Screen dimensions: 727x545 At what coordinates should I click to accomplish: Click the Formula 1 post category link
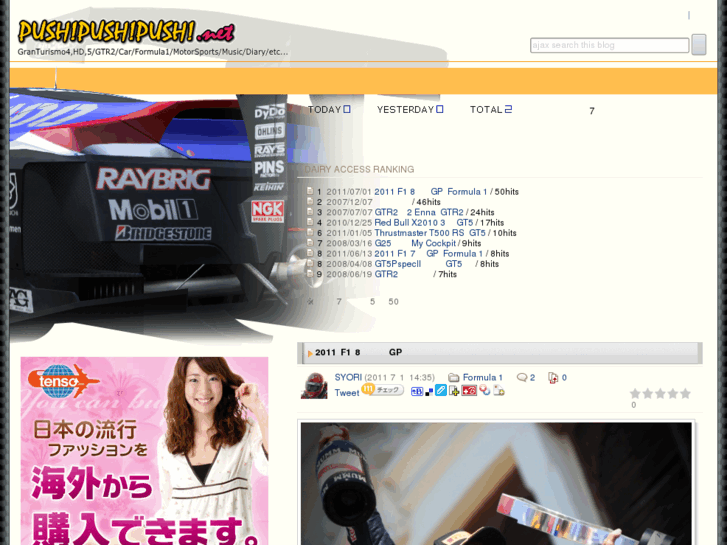click(x=482, y=377)
